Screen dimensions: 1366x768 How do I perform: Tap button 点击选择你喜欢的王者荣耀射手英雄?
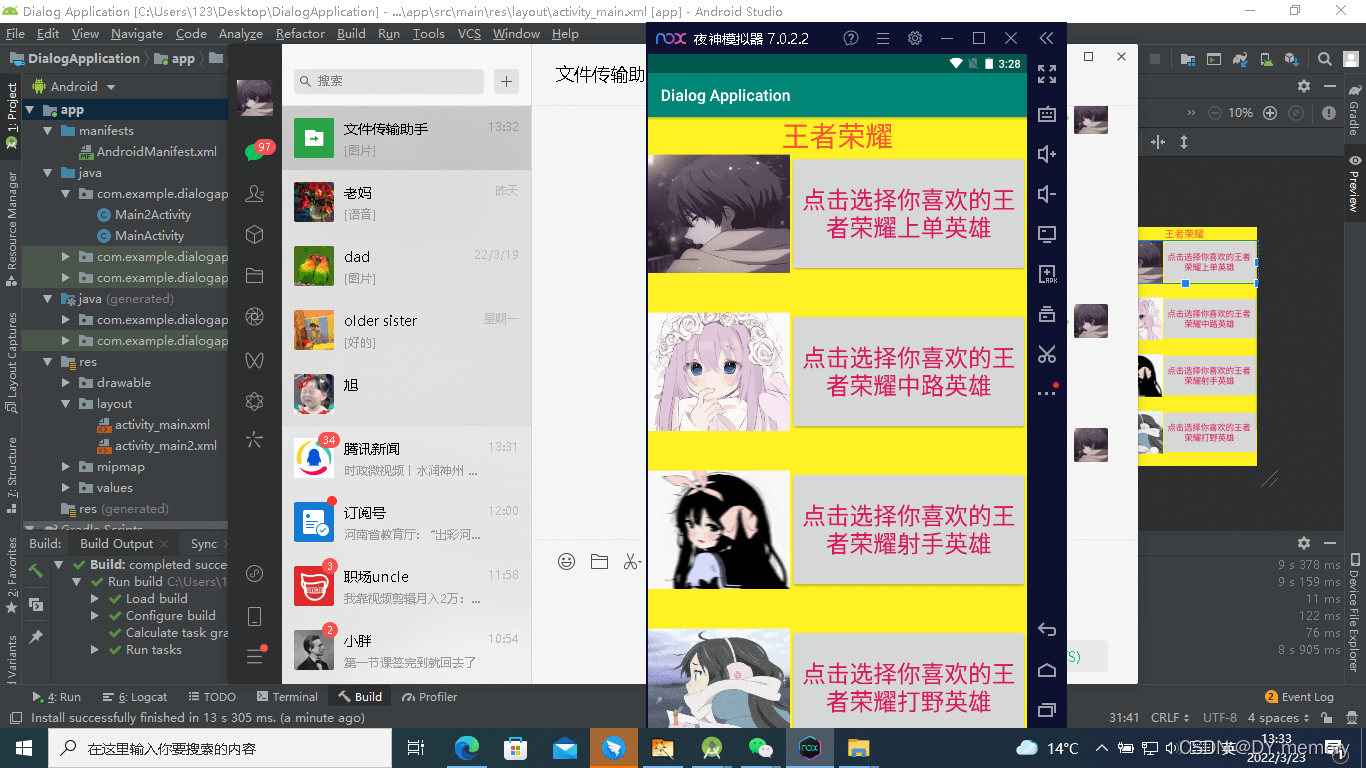click(x=908, y=530)
